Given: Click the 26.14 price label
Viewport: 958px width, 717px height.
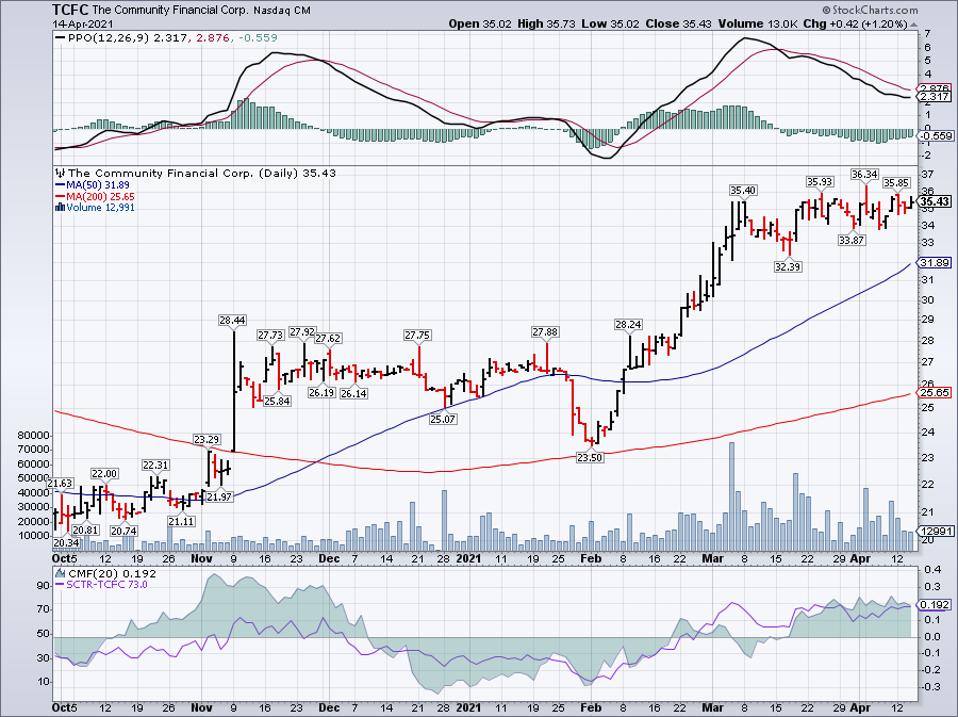Looking at the screenshot, I should [x=354, y=393].
